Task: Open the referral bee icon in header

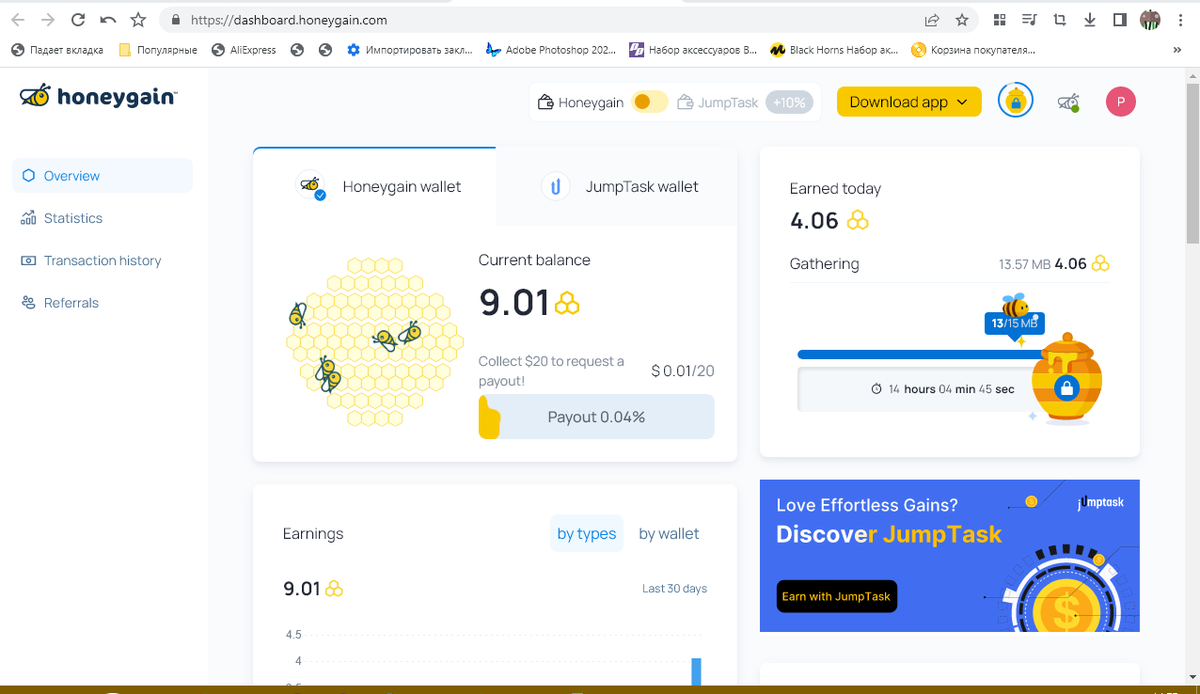Action: 1069,101
